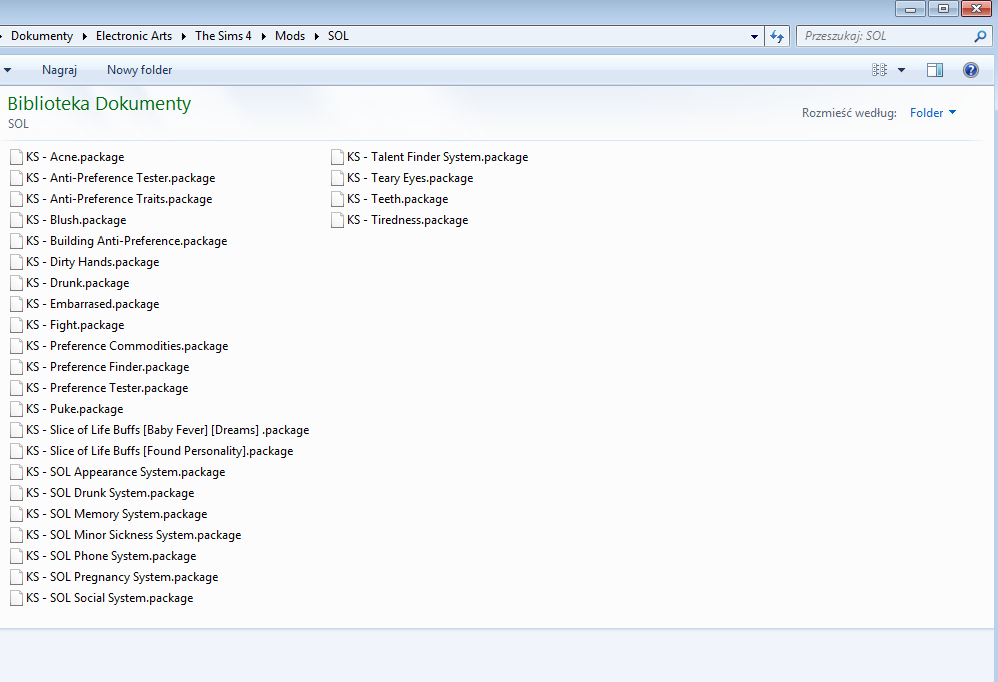The image size is (998, 682).
Task: Select file icon of KS - Teary Eyes.package
Action: 337,178
